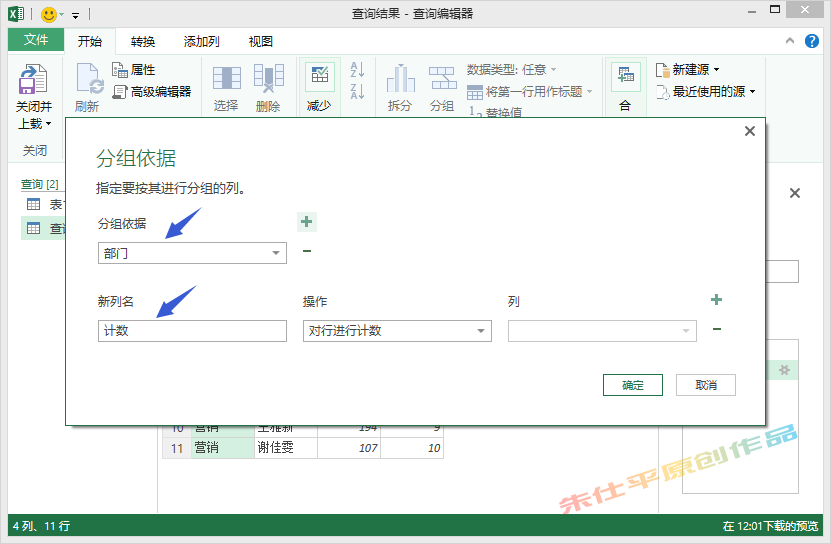Open the 文件 tab

coord(36,40)
